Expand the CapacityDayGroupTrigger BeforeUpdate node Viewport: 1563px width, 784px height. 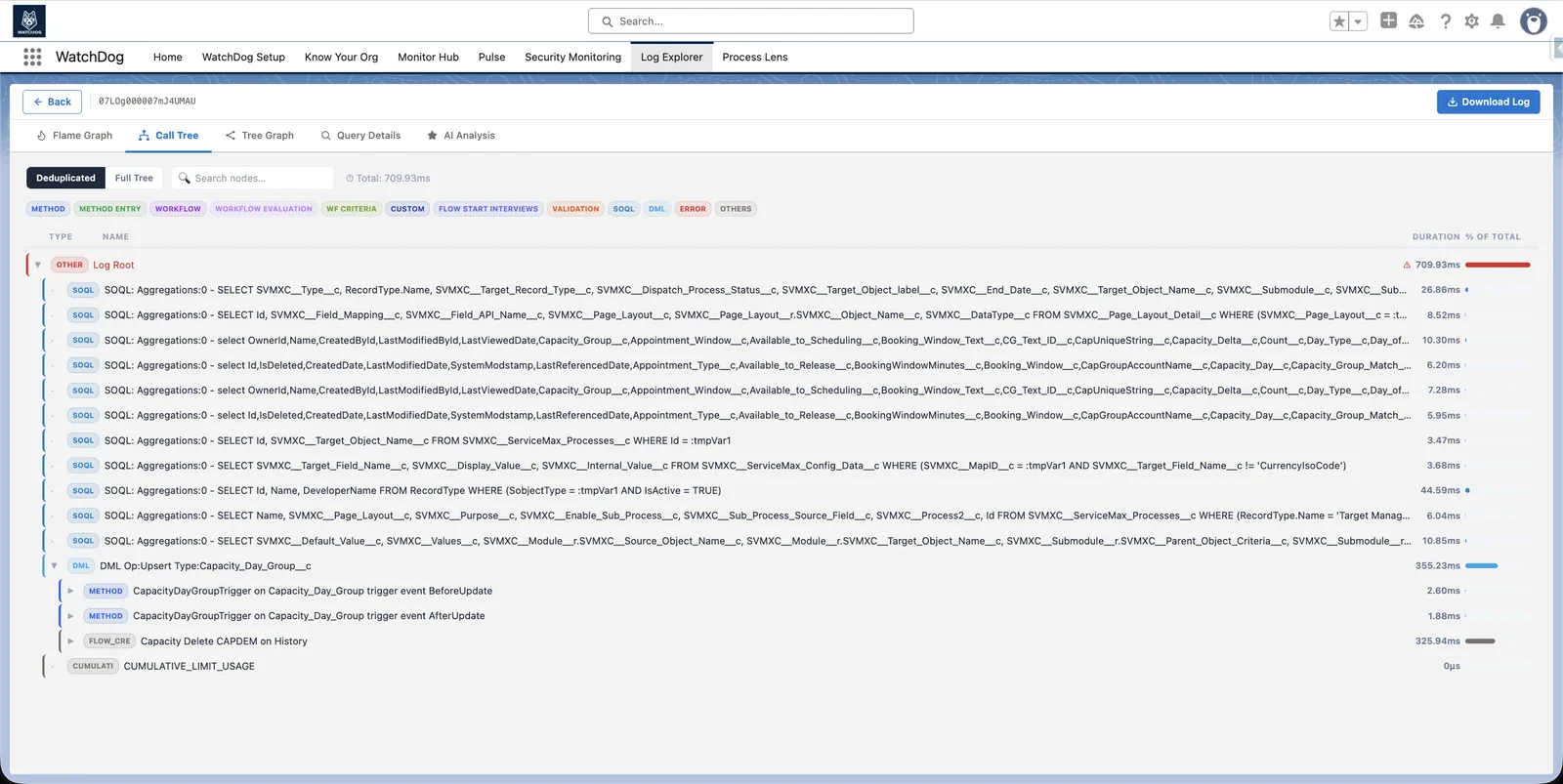point(70,591)
